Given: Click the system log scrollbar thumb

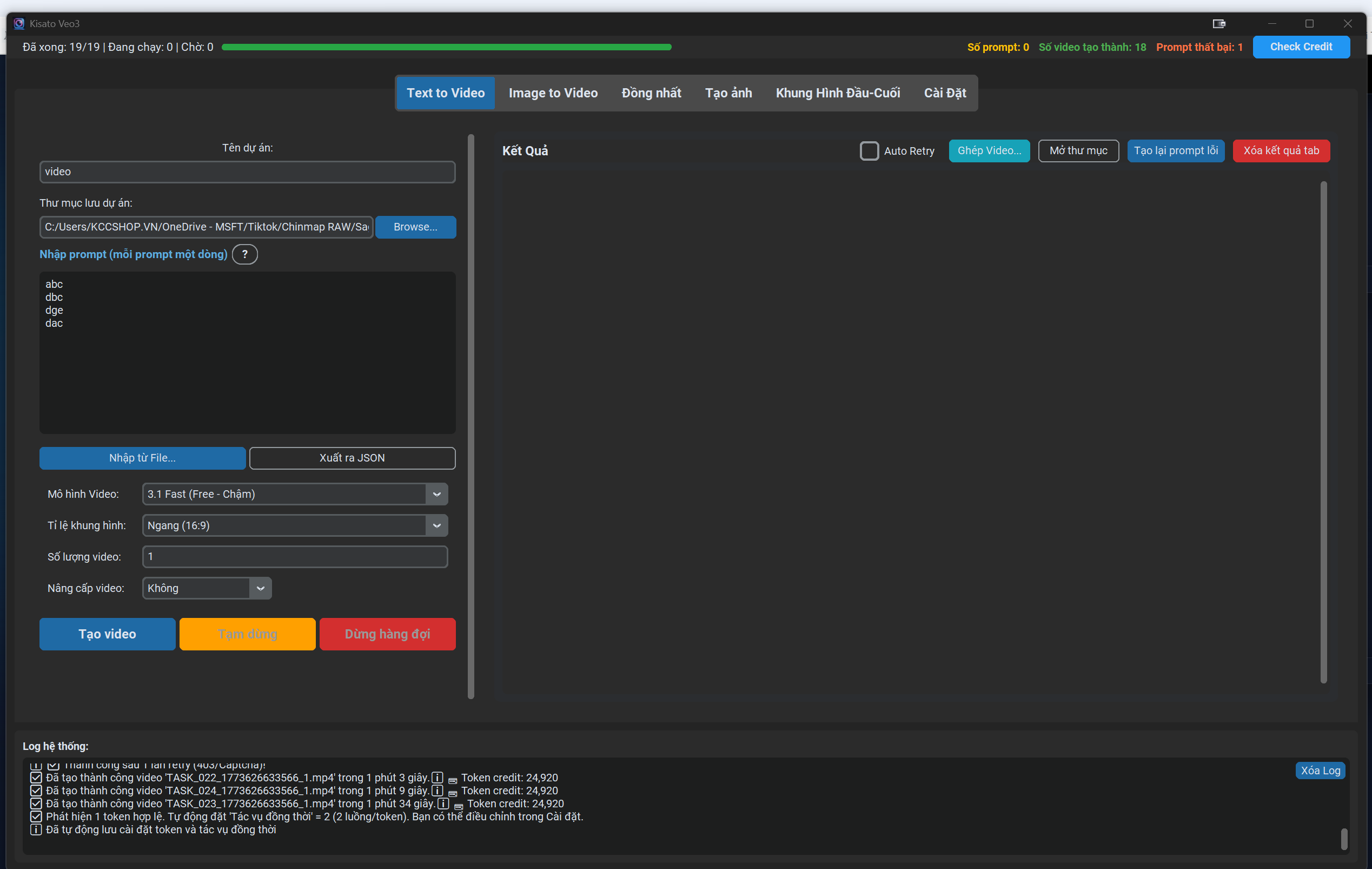Looking at the screenshot, I should 1344,839.
